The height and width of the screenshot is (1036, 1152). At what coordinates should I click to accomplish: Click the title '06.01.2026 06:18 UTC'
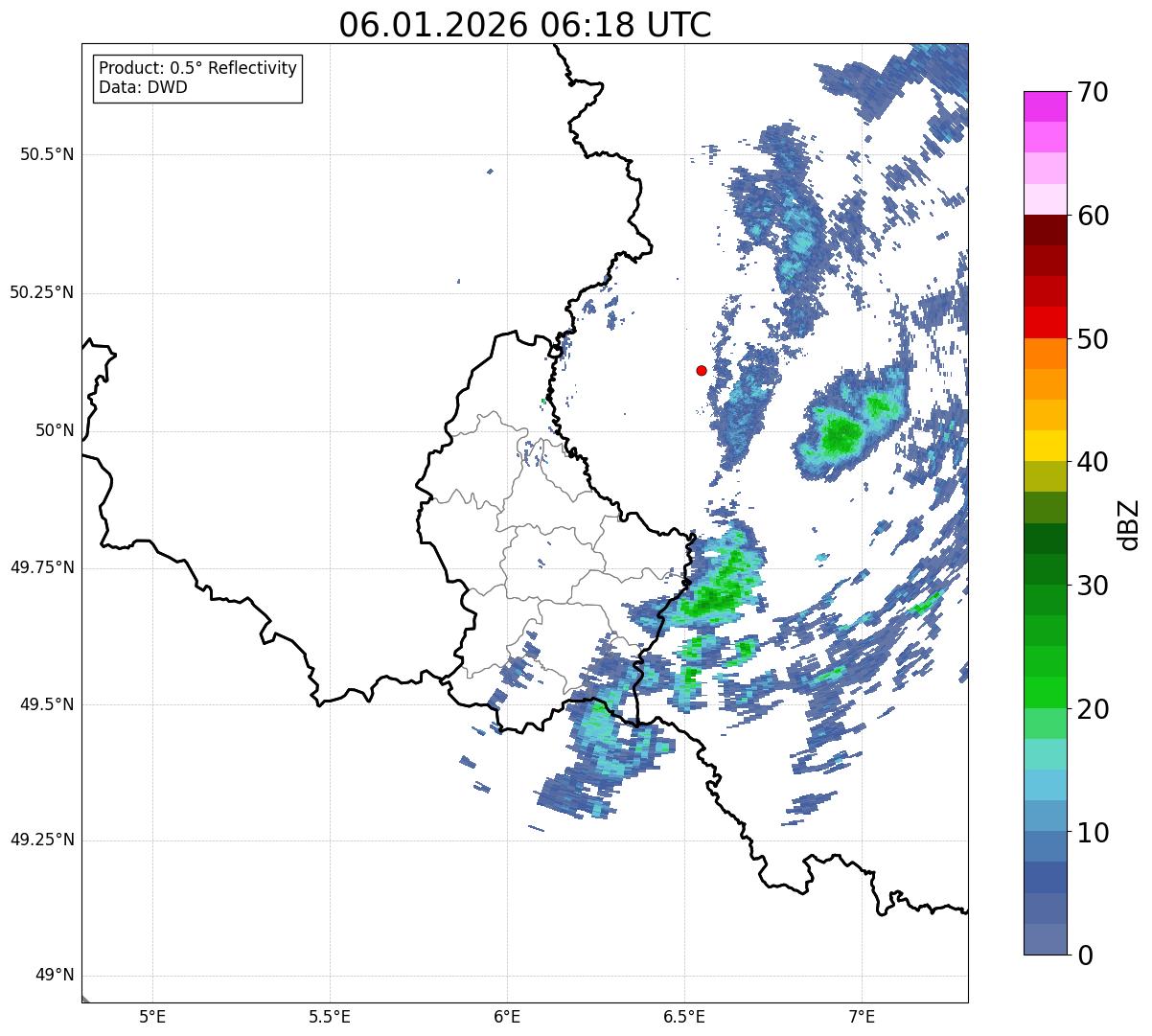point(525,25)
